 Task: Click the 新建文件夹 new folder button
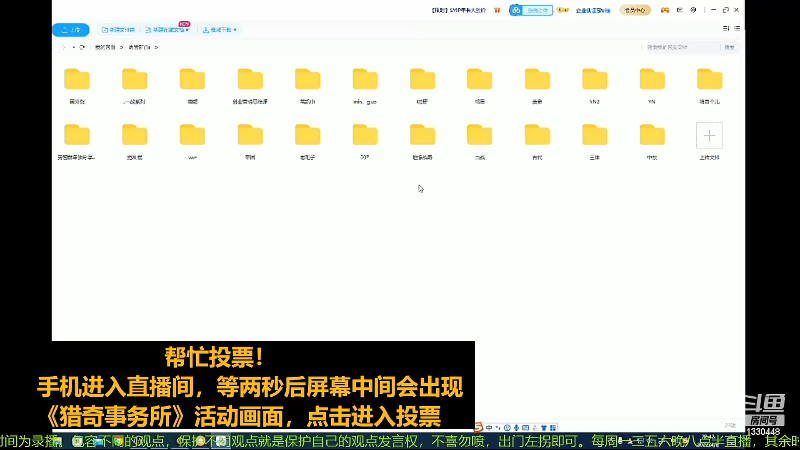coord(118,30)
